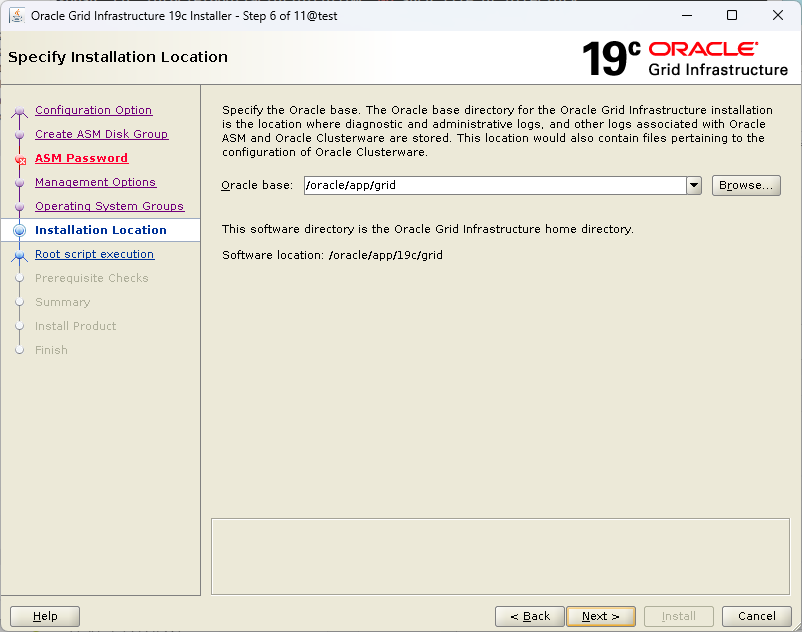Click the empty message area panel
Image resolution: width=802 pixels, height=632 pixels.
pyautogui.click(x=500, y=556)
